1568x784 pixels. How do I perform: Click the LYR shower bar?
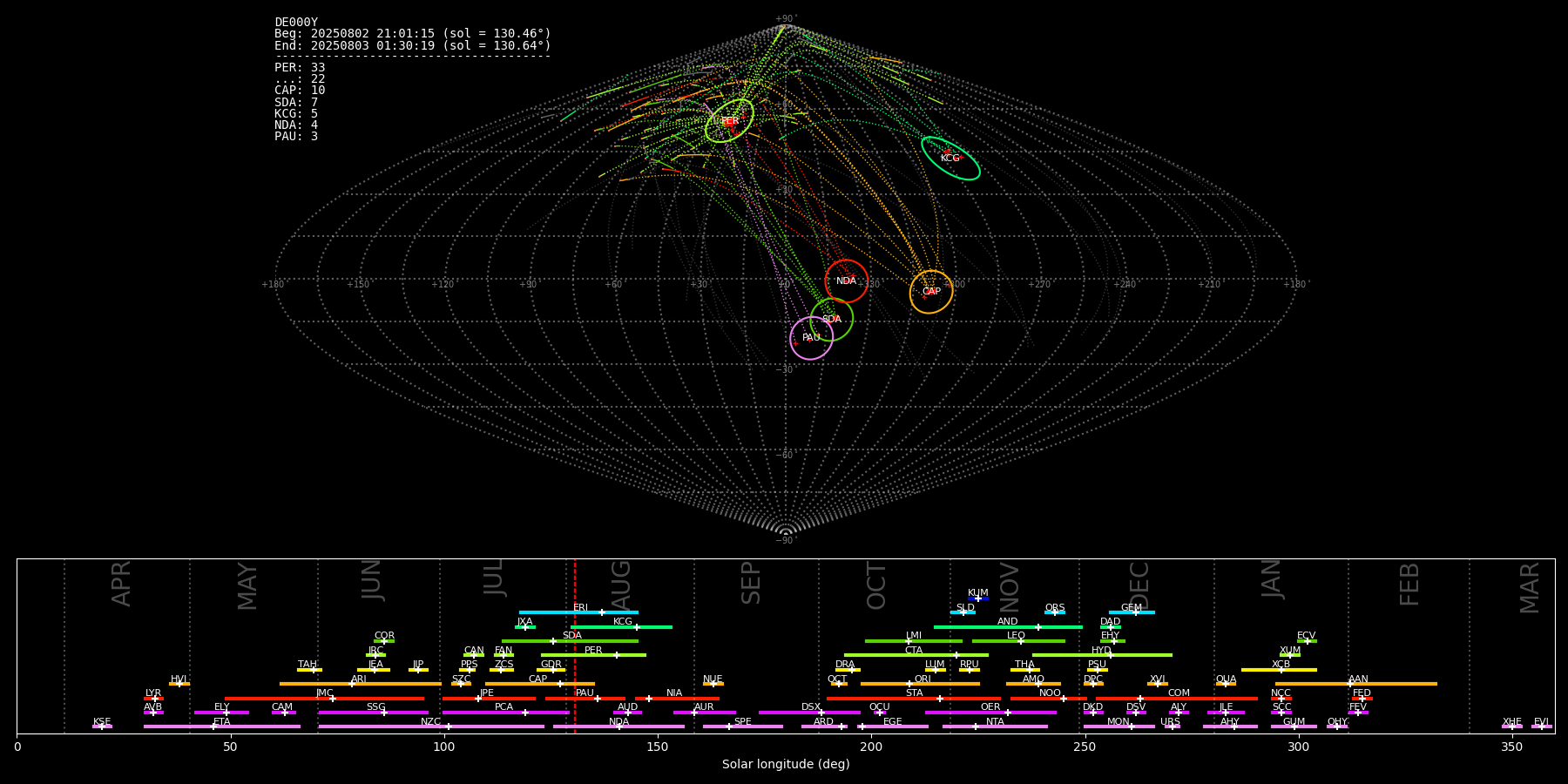click(x=153, y=698)
